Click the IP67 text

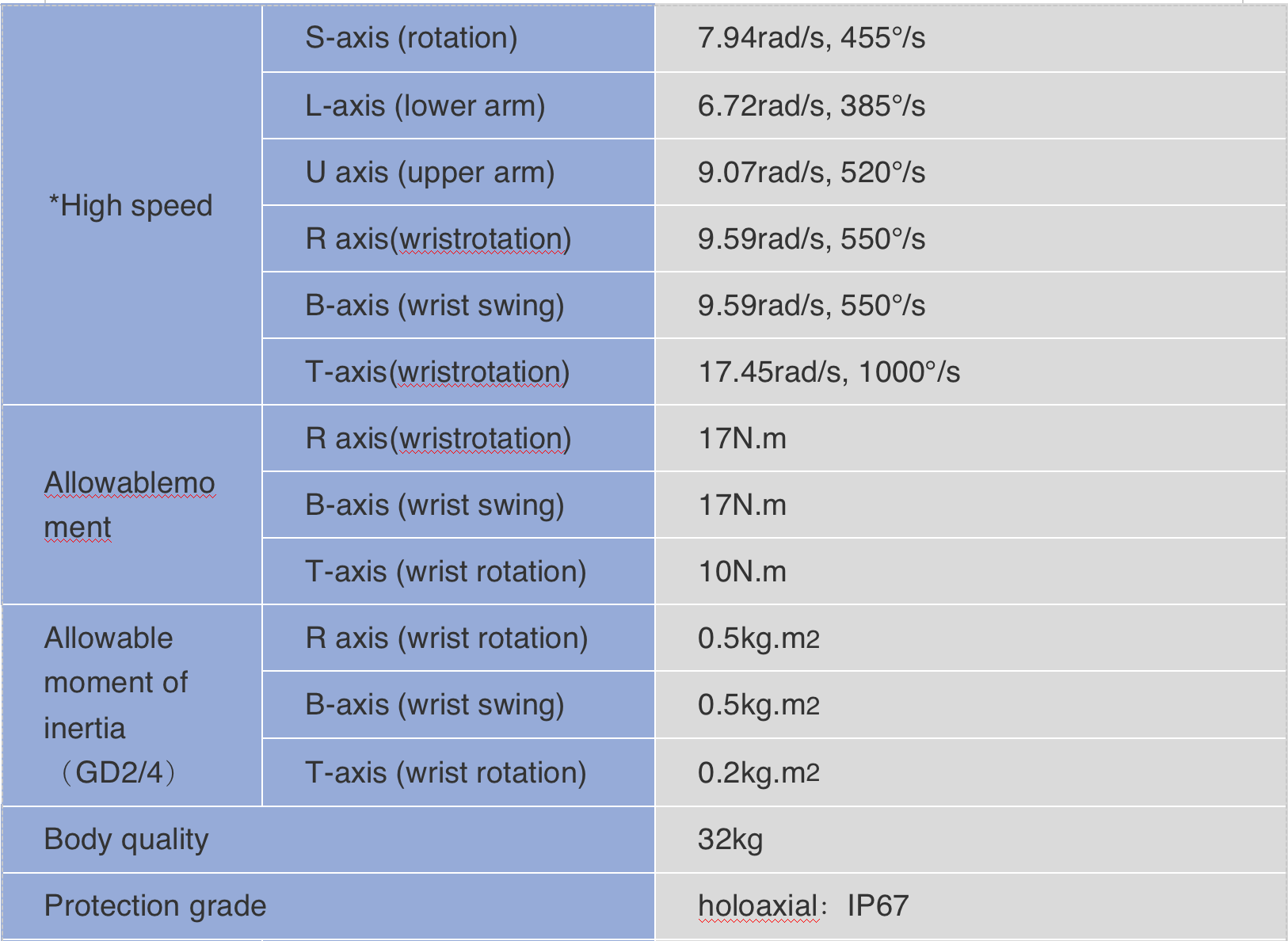coord(878,905)
